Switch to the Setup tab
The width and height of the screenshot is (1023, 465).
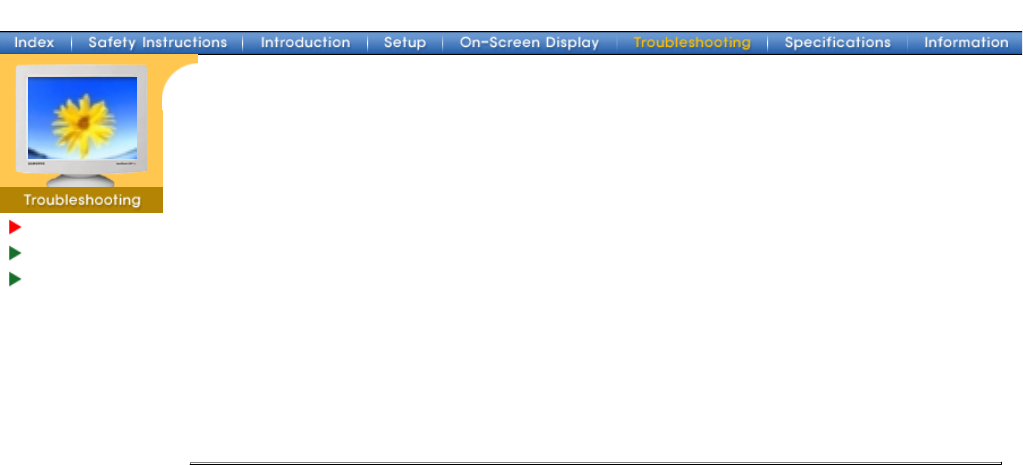click(x=405, y=43)
